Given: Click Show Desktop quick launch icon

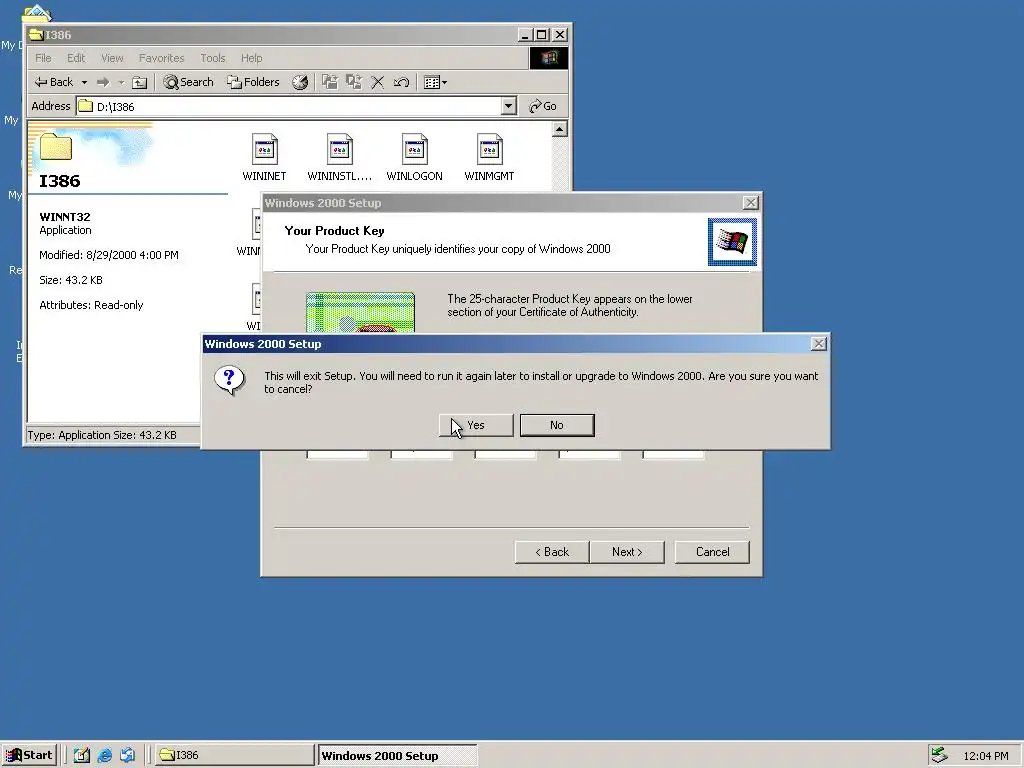Looking at the screenshot, I should [x=82, y=756].
